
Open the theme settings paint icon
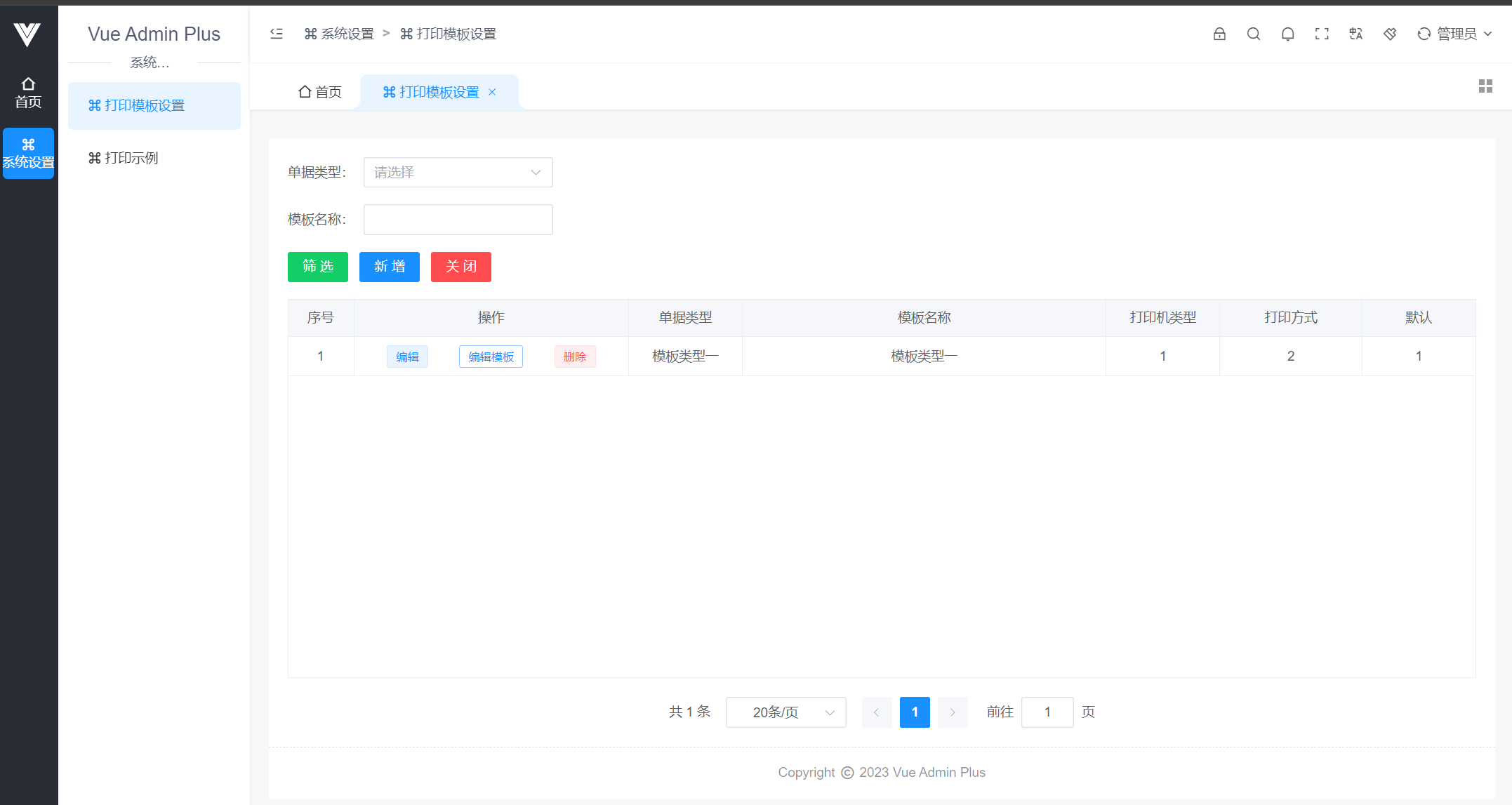[x=1390, y=34]
